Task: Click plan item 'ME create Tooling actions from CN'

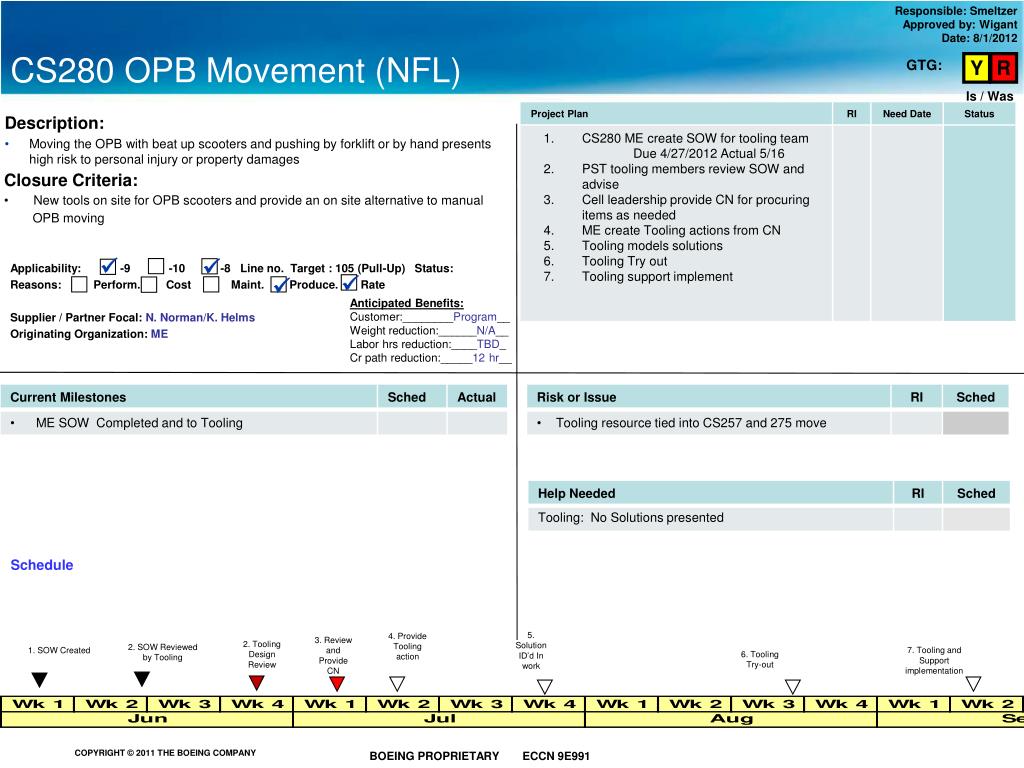Action: (x=681, y=231)
